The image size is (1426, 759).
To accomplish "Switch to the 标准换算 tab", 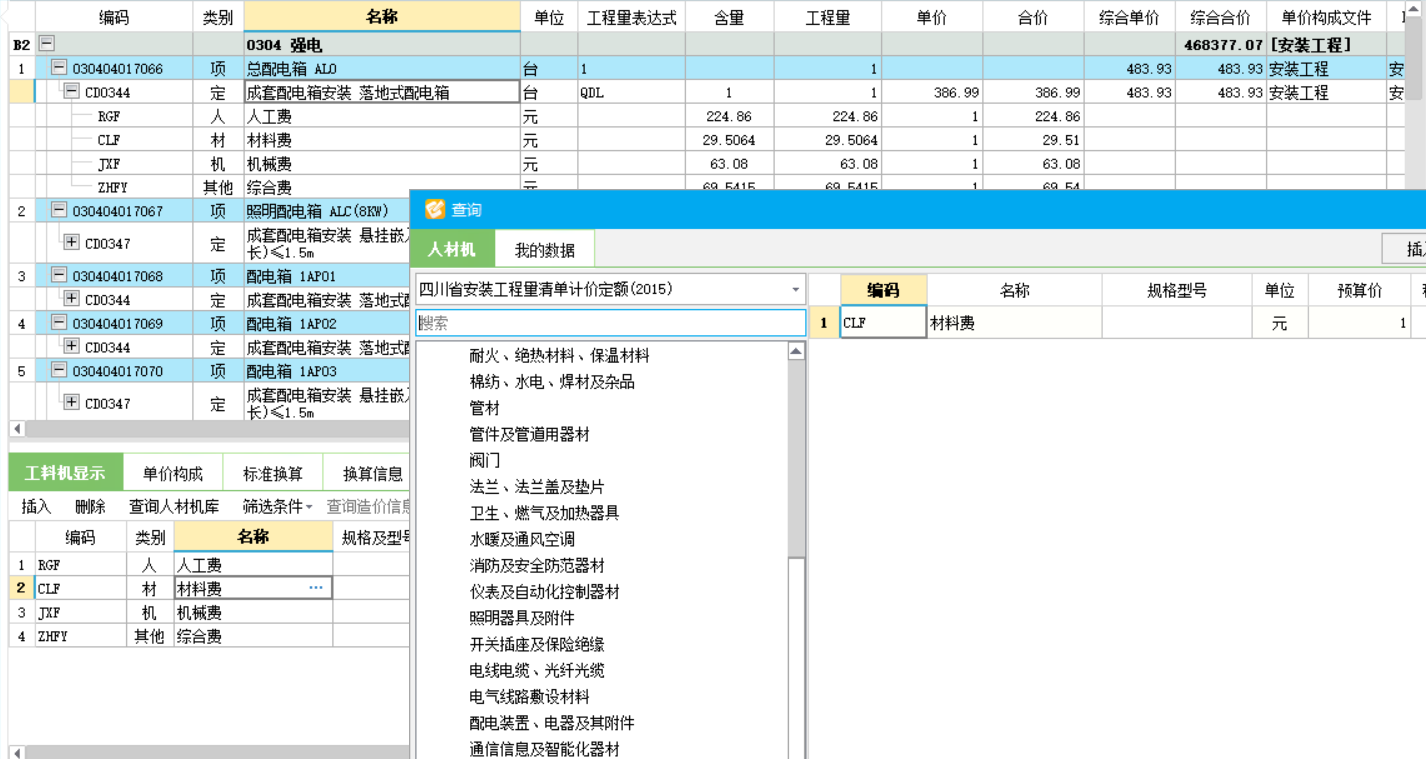I will [x=272, y=474].
